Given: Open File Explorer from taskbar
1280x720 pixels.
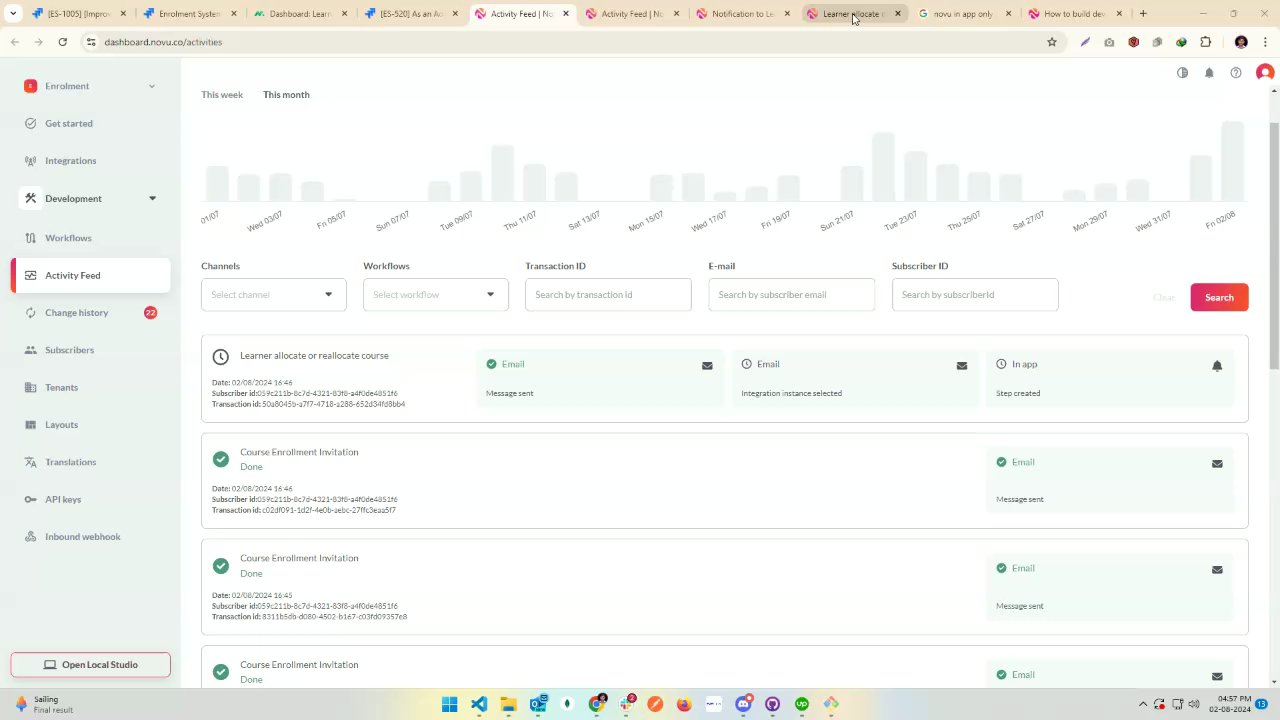Looking at the screenshot, I should tap(508, 704).
